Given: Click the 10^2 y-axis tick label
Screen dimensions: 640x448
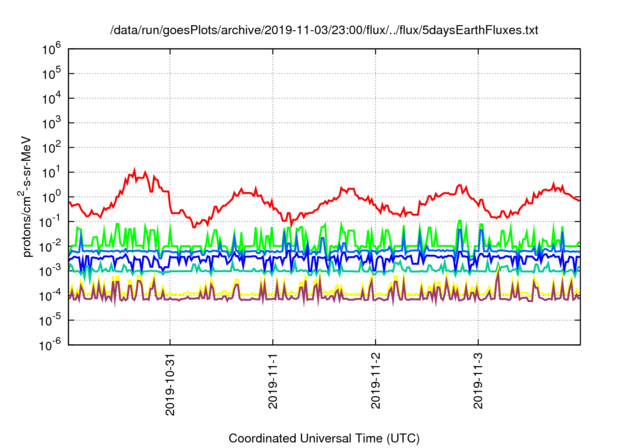Looking at the screenshot, I should 51,148.
